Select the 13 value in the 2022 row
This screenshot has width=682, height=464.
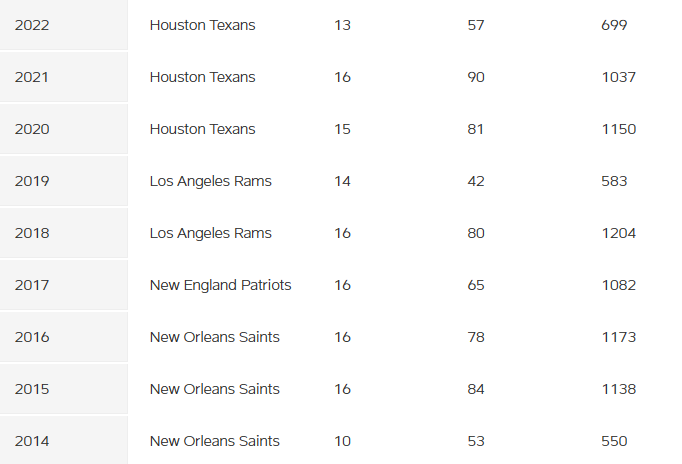coord(342,25)
